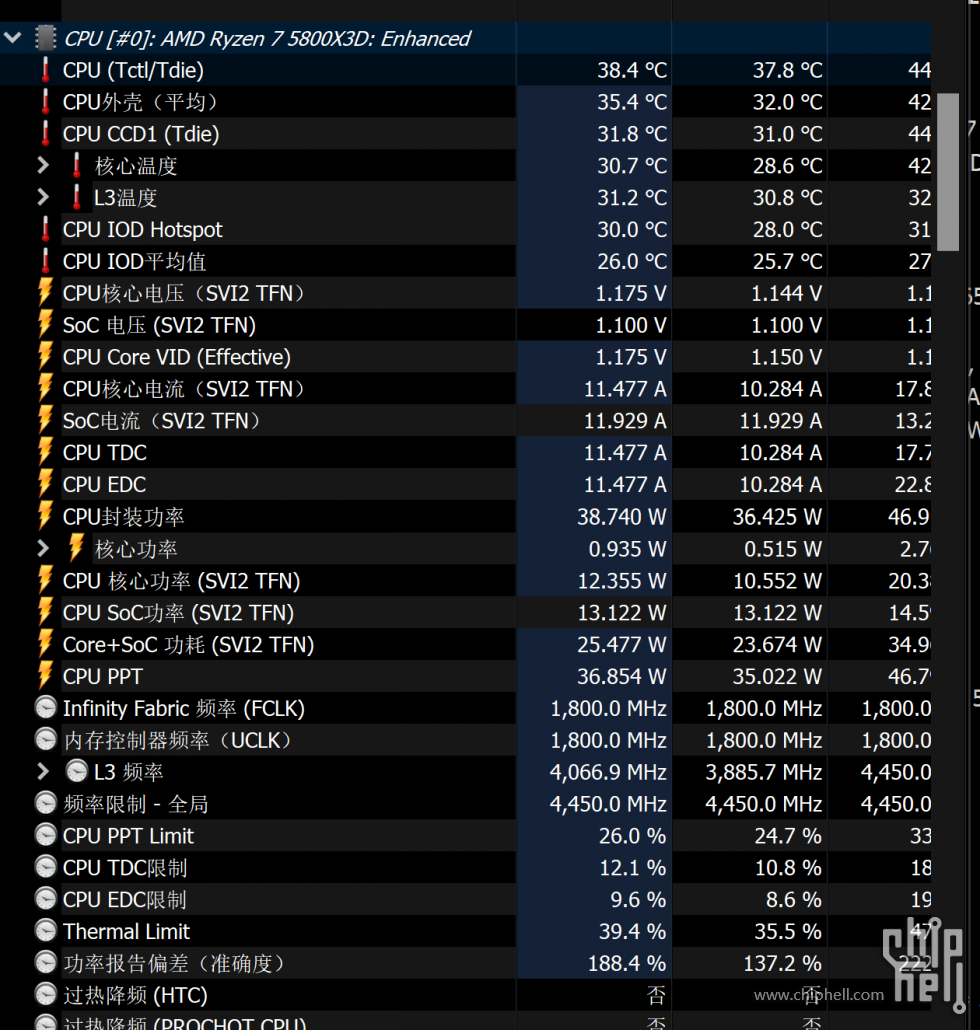Click lightning icon beside SoC 电压

pos(45,325)
